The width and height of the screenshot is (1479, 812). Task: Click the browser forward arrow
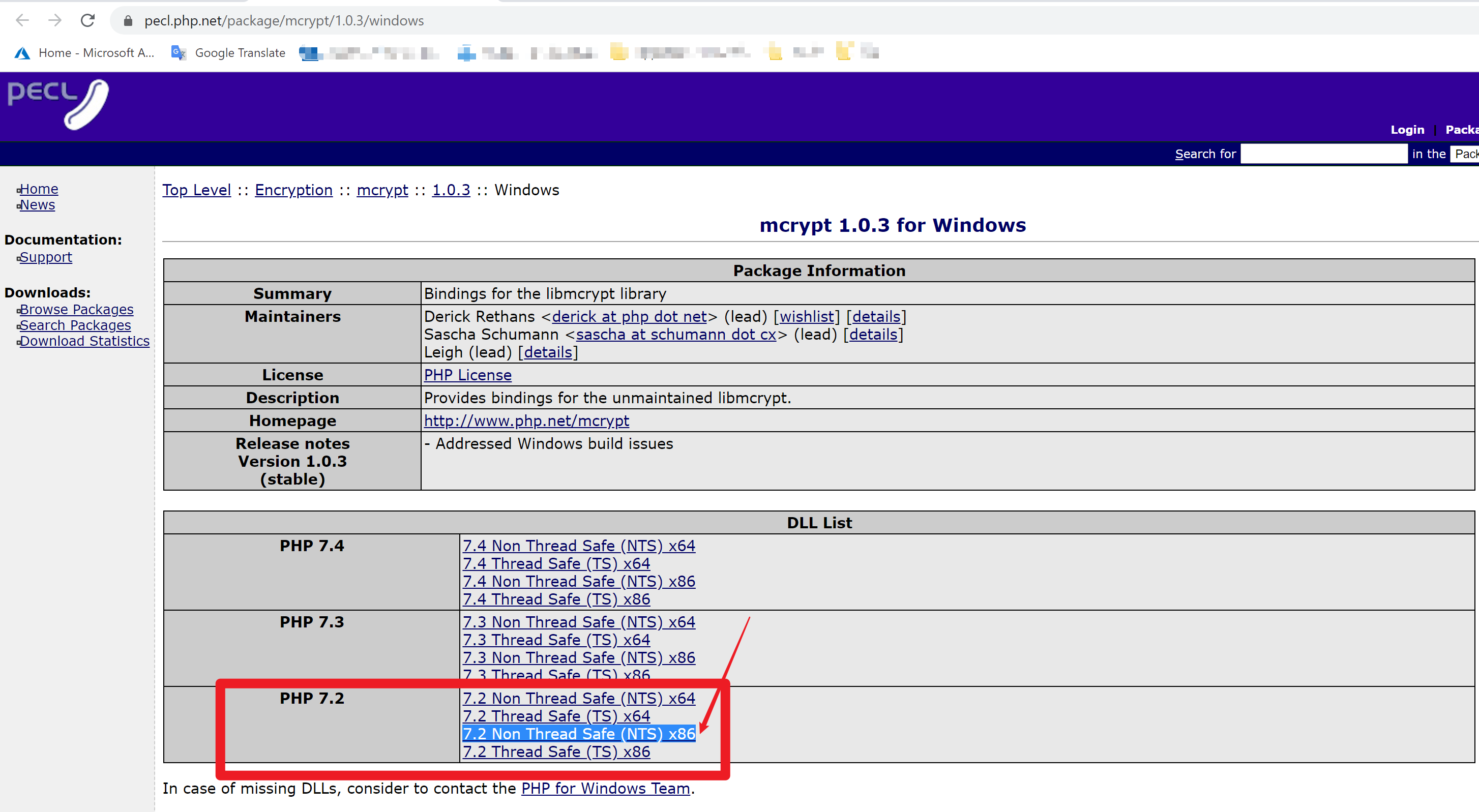[x=54, y=21]
